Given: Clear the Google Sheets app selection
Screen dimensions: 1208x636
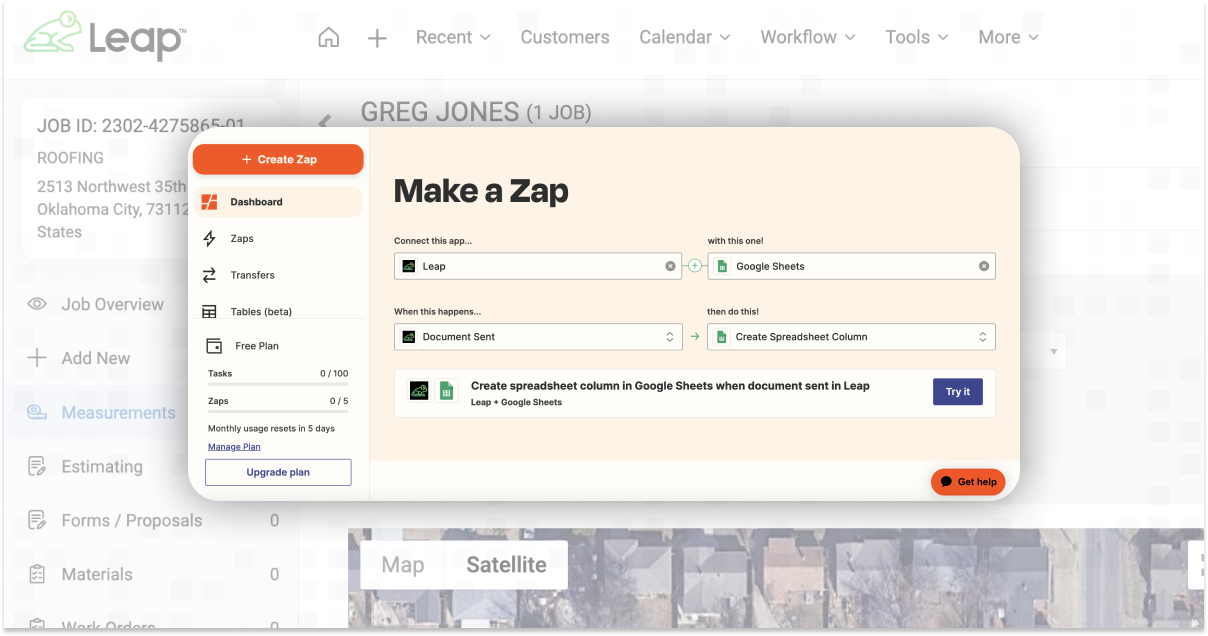Looking at the screenshot, I should [x=984, y=266].
